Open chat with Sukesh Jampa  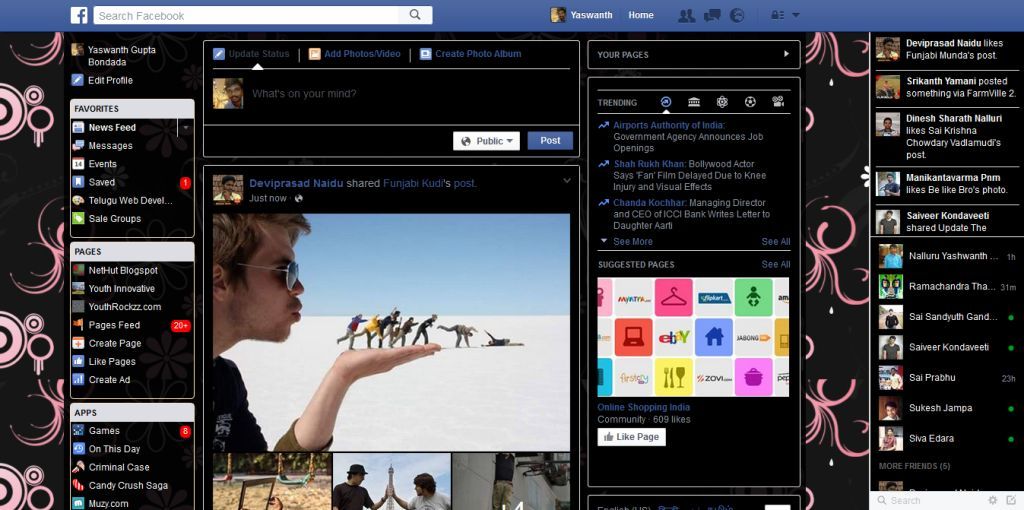click(947, 408)
